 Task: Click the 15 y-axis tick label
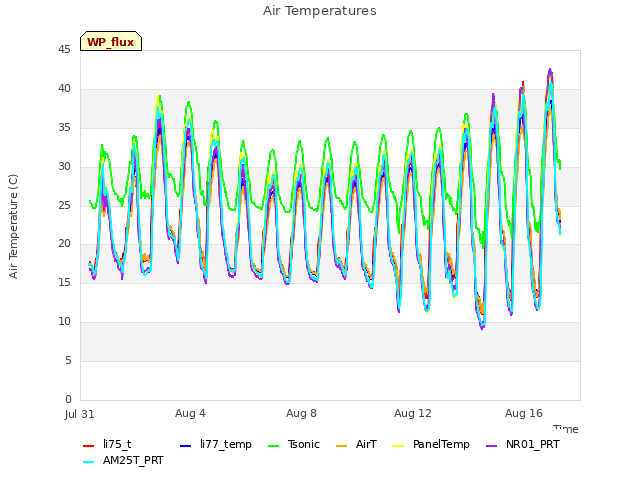64,282
